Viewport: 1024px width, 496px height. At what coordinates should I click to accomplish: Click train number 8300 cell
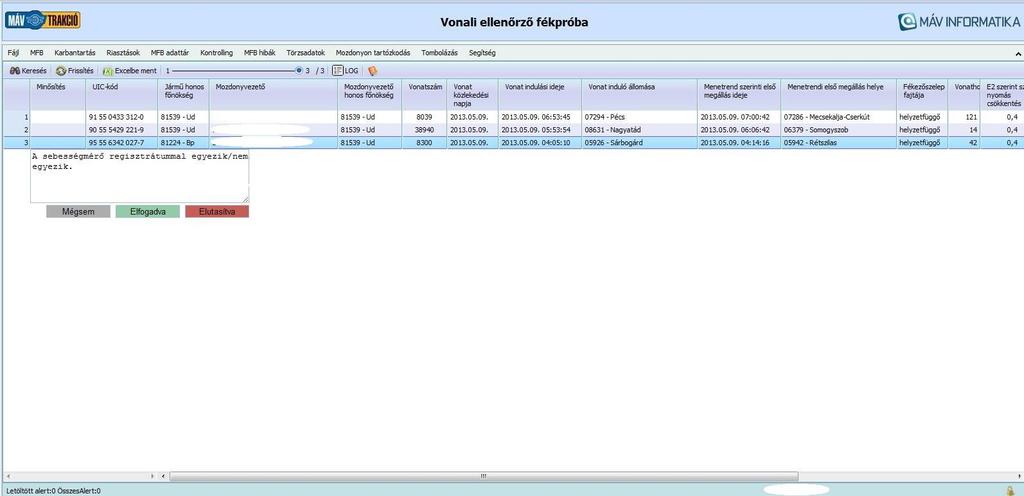tap(422, 142)
